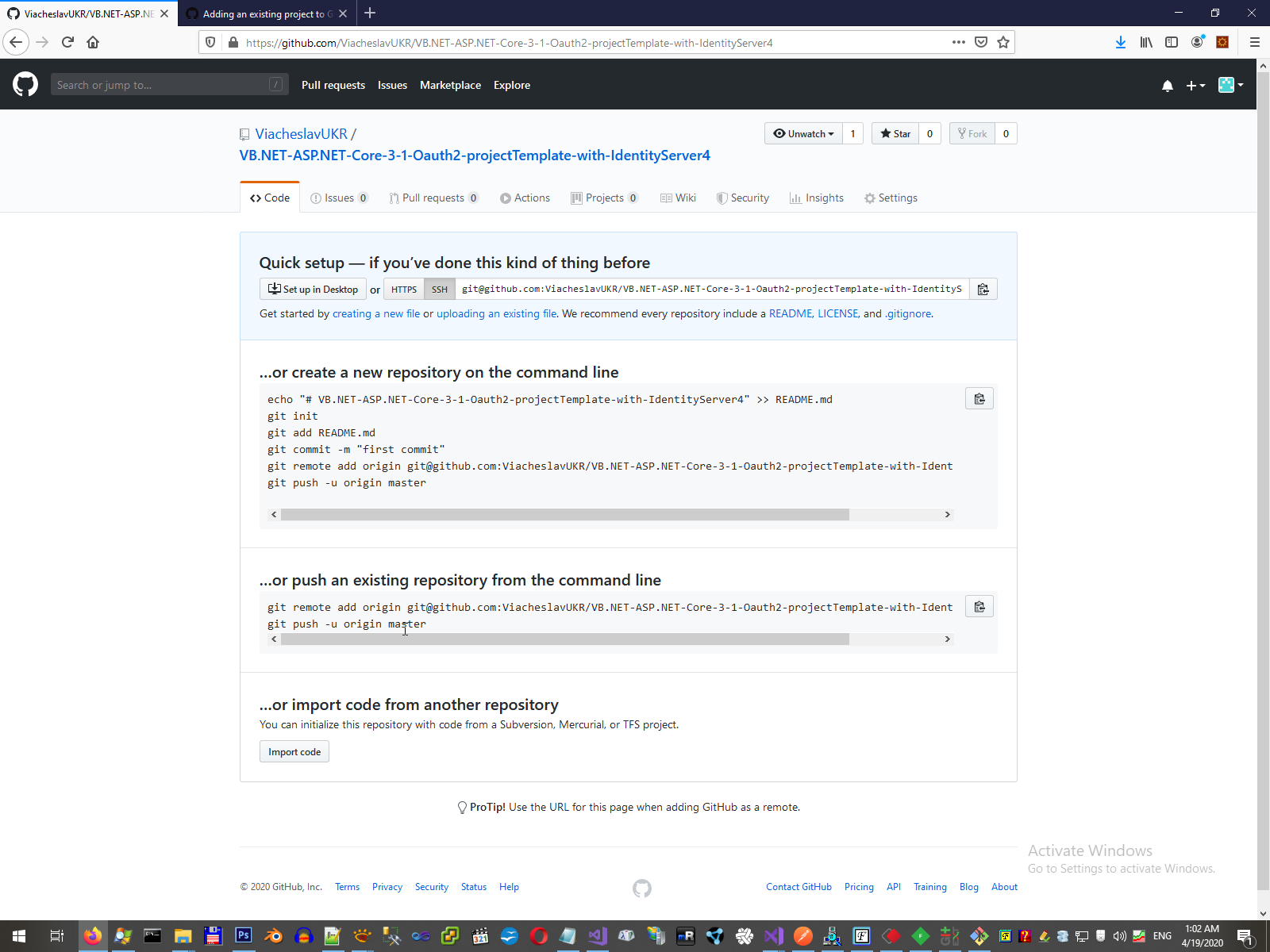Open the Firefox hamburger menu
This screenshot has height=952, width=1270.
coord(1255,42)
